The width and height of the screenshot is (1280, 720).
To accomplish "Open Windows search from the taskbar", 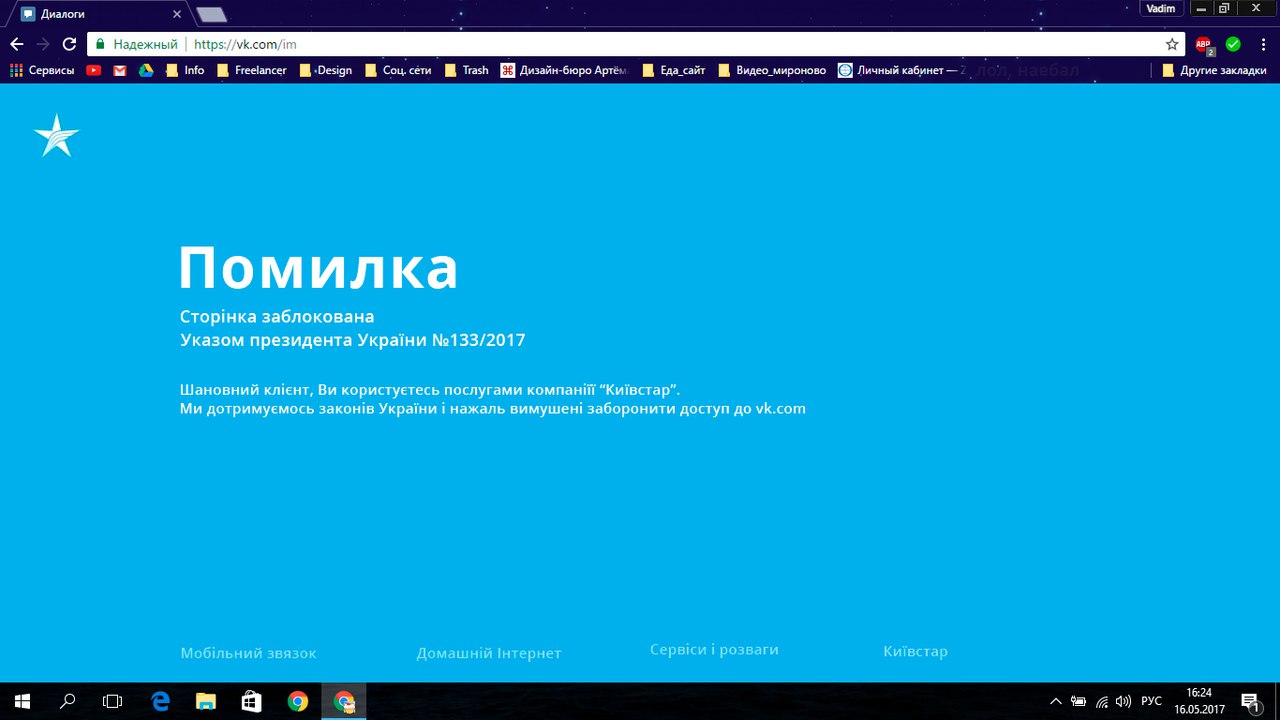I will click(x=68, y=701).
